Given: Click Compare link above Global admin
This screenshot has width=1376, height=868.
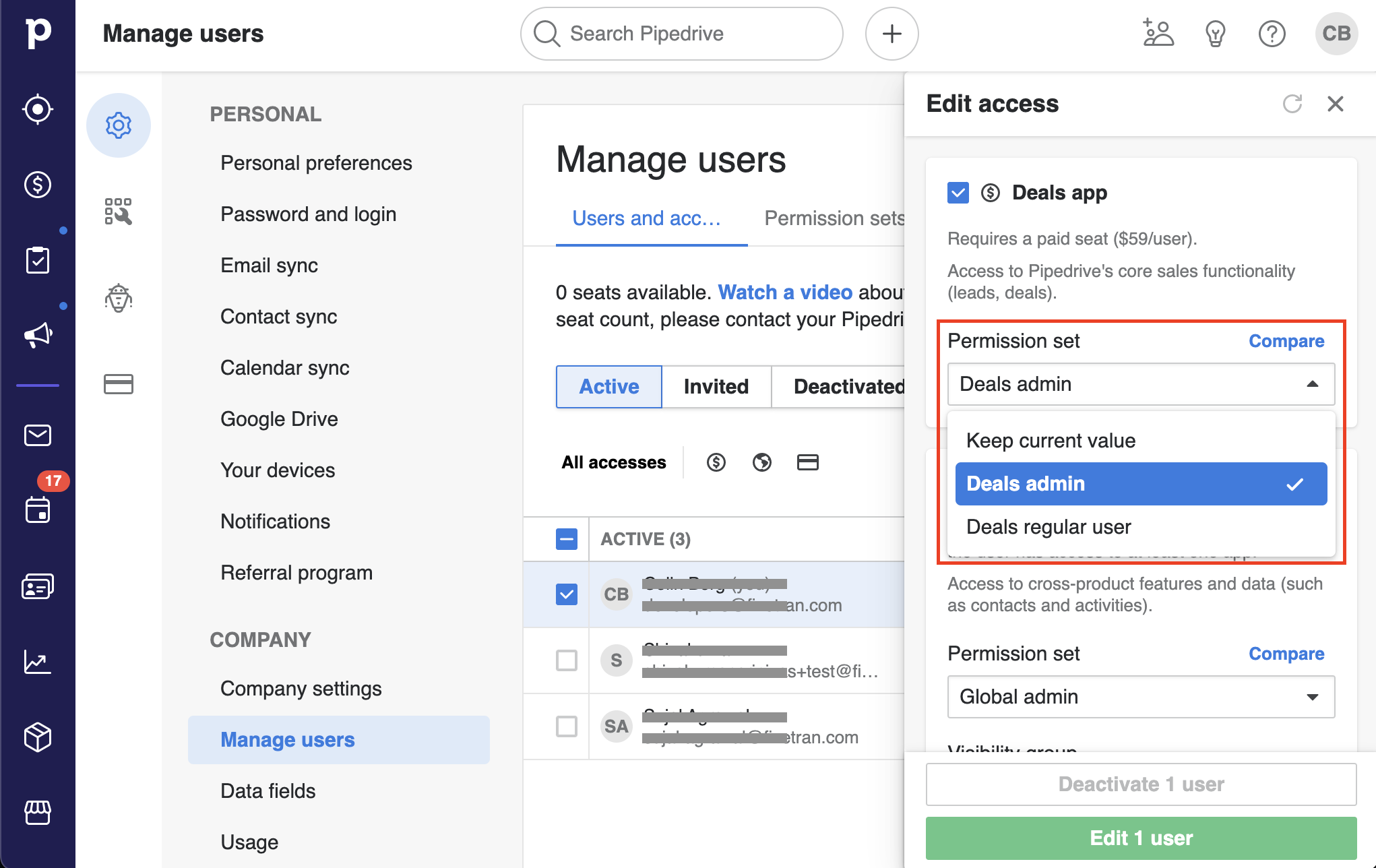Looking at the screenshot, I should 1286,654.
